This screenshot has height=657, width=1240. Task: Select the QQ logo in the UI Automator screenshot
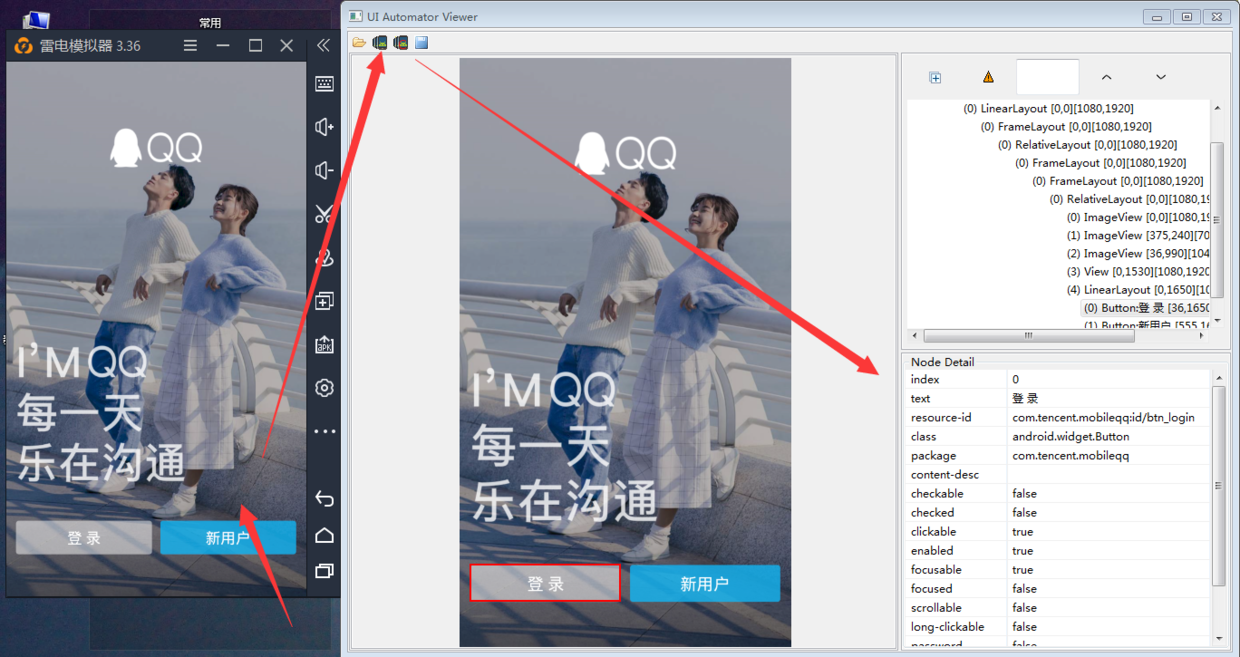(626, 153)
